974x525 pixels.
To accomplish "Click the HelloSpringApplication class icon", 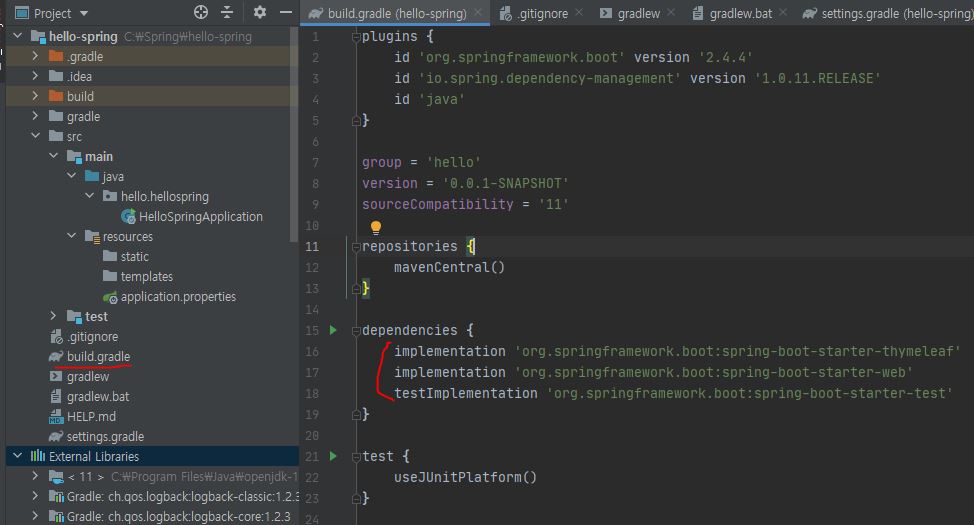I will coord(129,216).
